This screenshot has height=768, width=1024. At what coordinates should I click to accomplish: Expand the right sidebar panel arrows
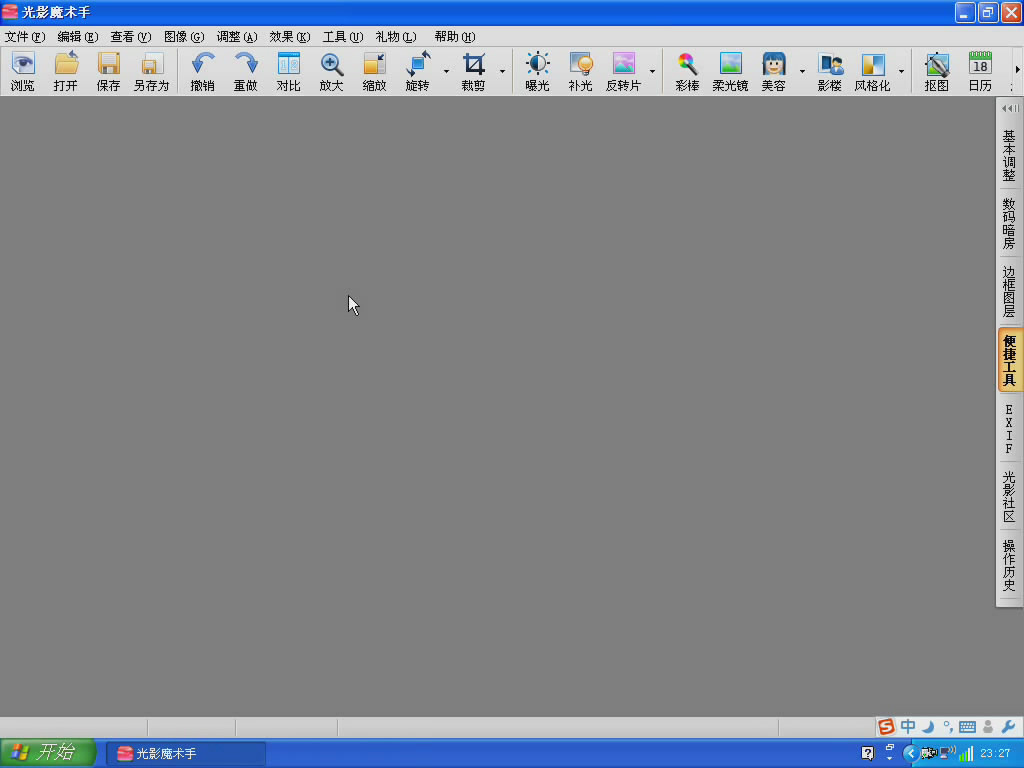(1010, 108)
